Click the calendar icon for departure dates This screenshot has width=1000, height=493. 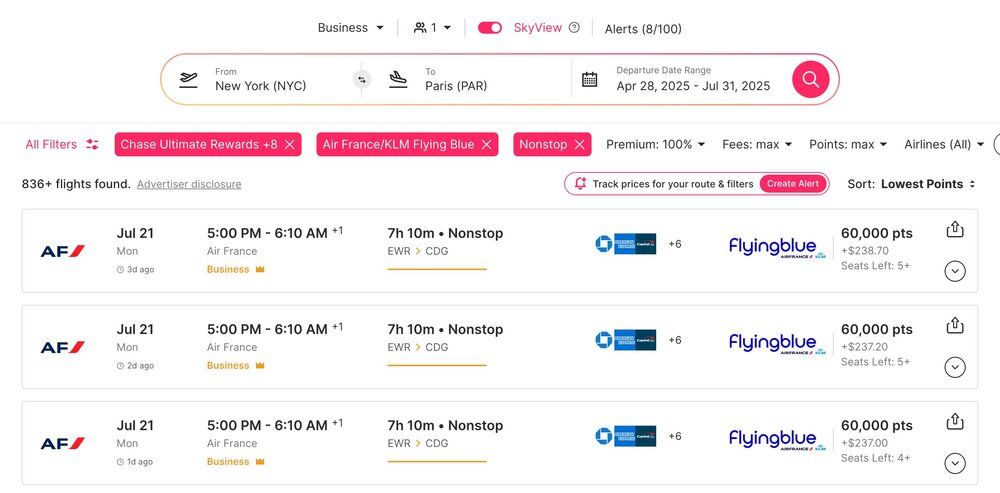(590, 79)
